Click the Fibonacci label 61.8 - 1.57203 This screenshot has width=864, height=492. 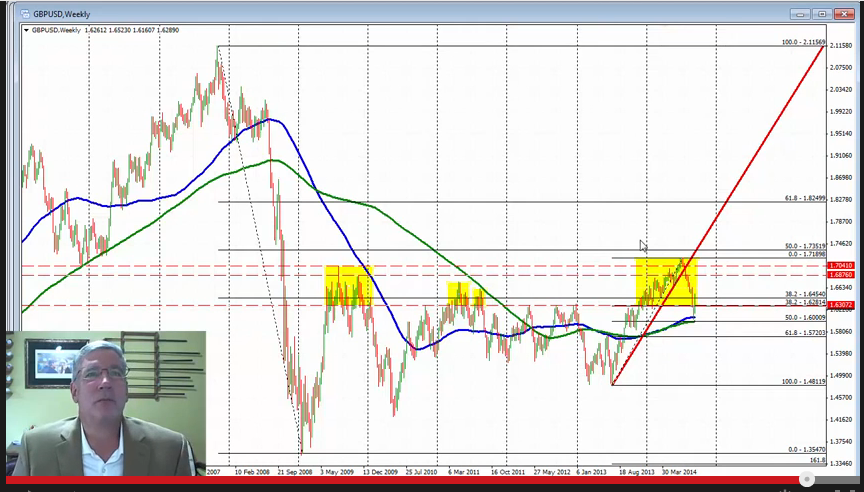tap(805, 333)
